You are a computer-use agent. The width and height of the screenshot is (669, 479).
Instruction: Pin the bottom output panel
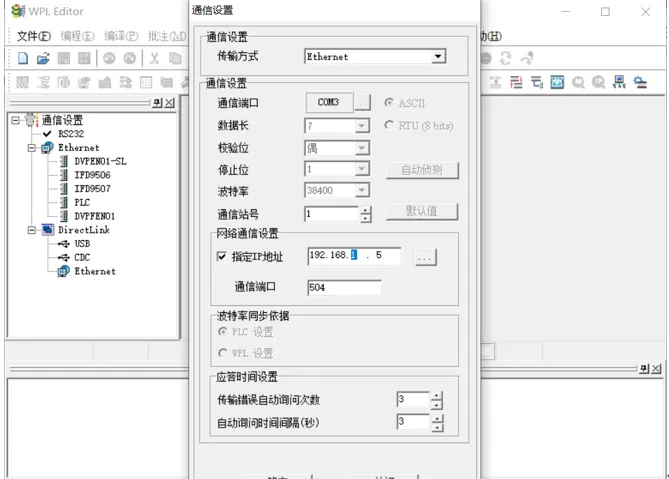(x=644, y=369)
